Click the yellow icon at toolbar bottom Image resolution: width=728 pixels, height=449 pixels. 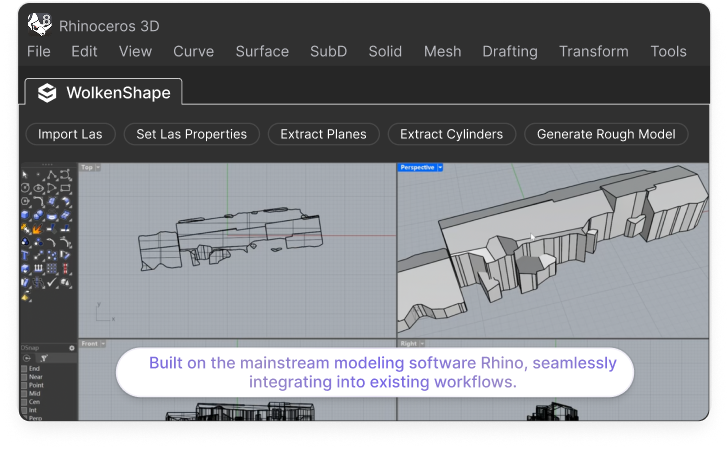pyautogui.click(x=26, y=296)
